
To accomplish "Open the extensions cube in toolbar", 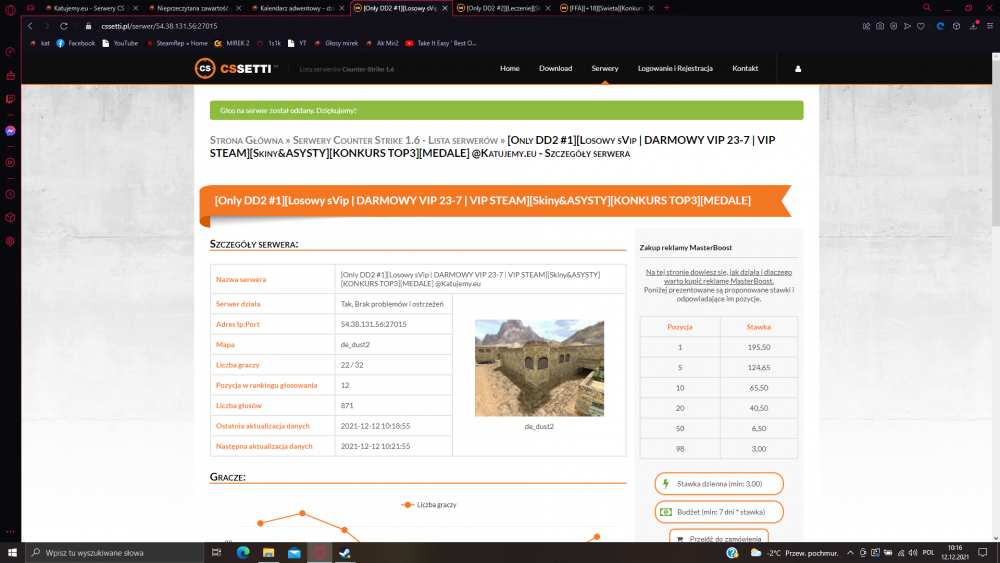I will point(957,26).
